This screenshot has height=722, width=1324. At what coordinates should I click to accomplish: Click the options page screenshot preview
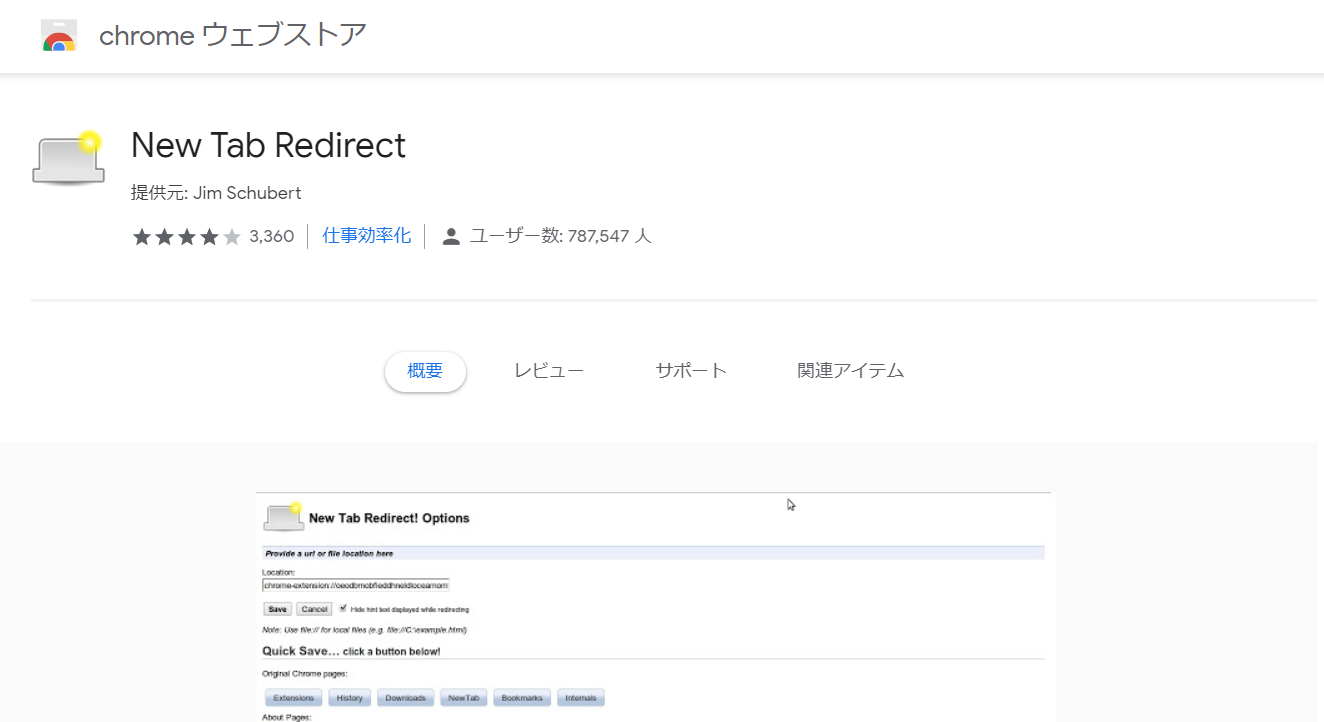tap(655, 607)
